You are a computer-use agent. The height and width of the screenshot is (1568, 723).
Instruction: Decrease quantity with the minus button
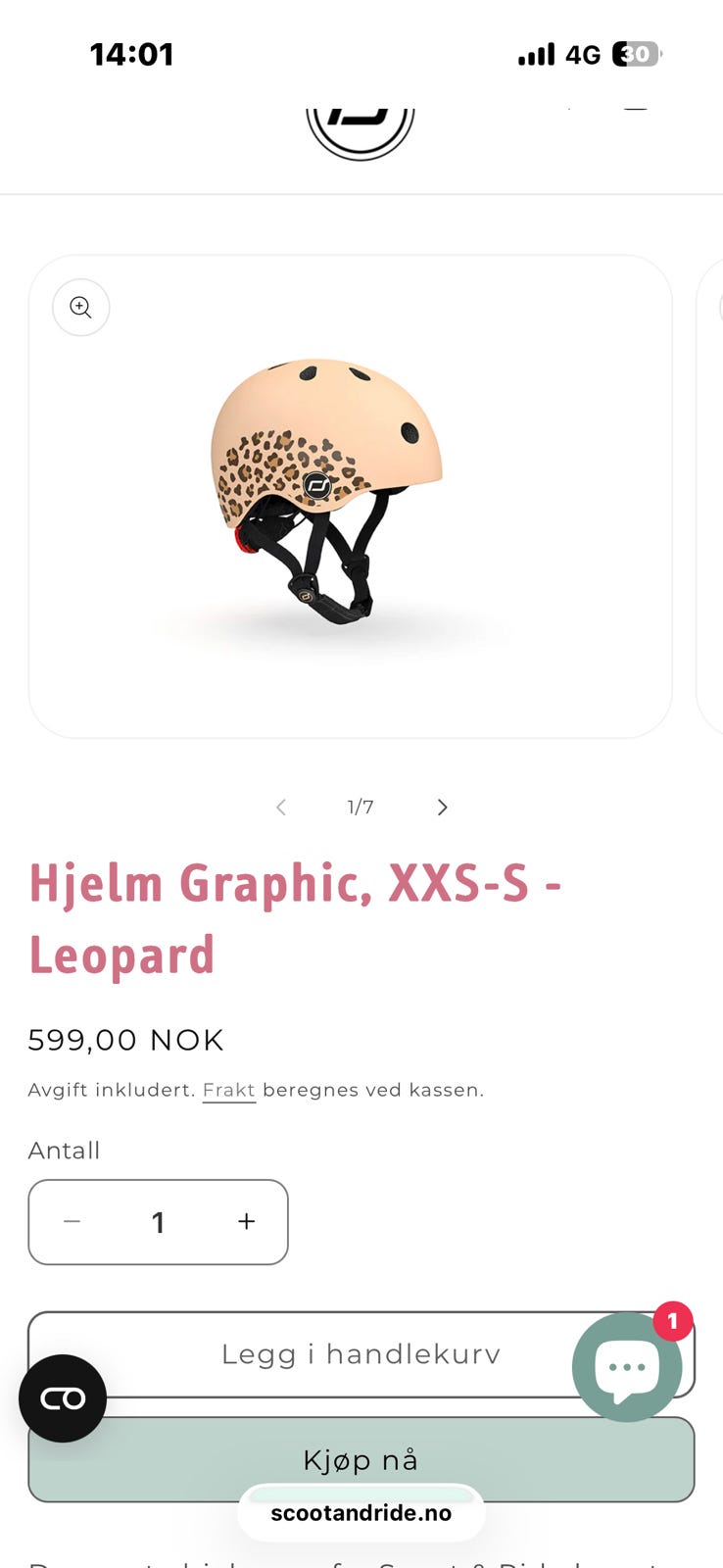tap(72, 1222)
